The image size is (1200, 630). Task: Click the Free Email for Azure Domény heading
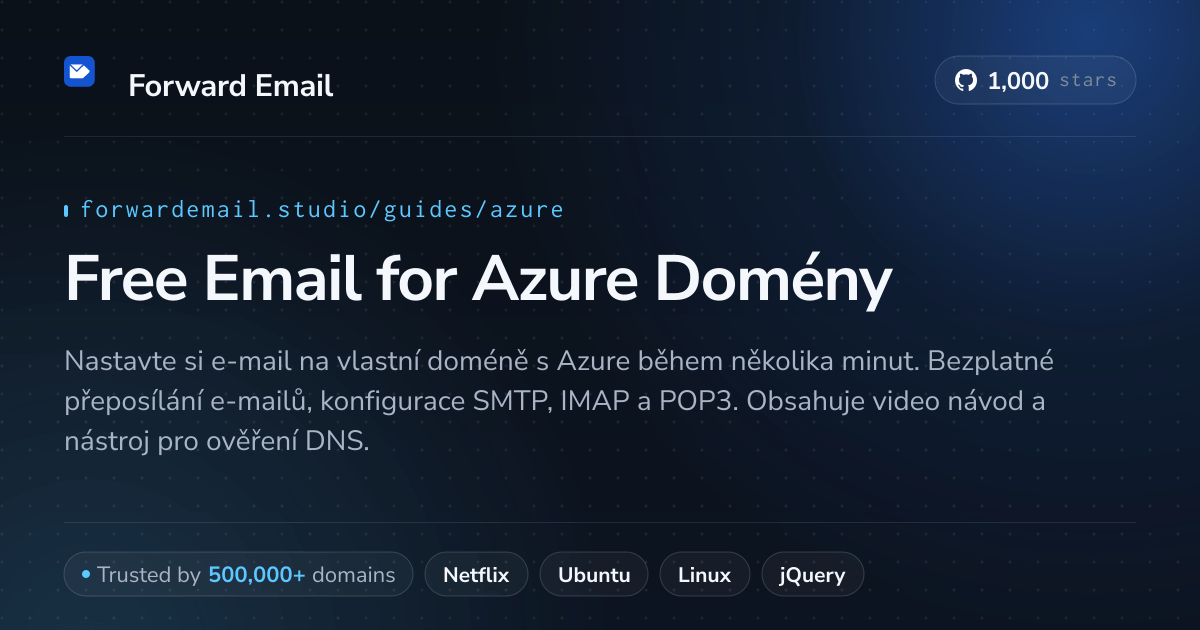[478, 277]
